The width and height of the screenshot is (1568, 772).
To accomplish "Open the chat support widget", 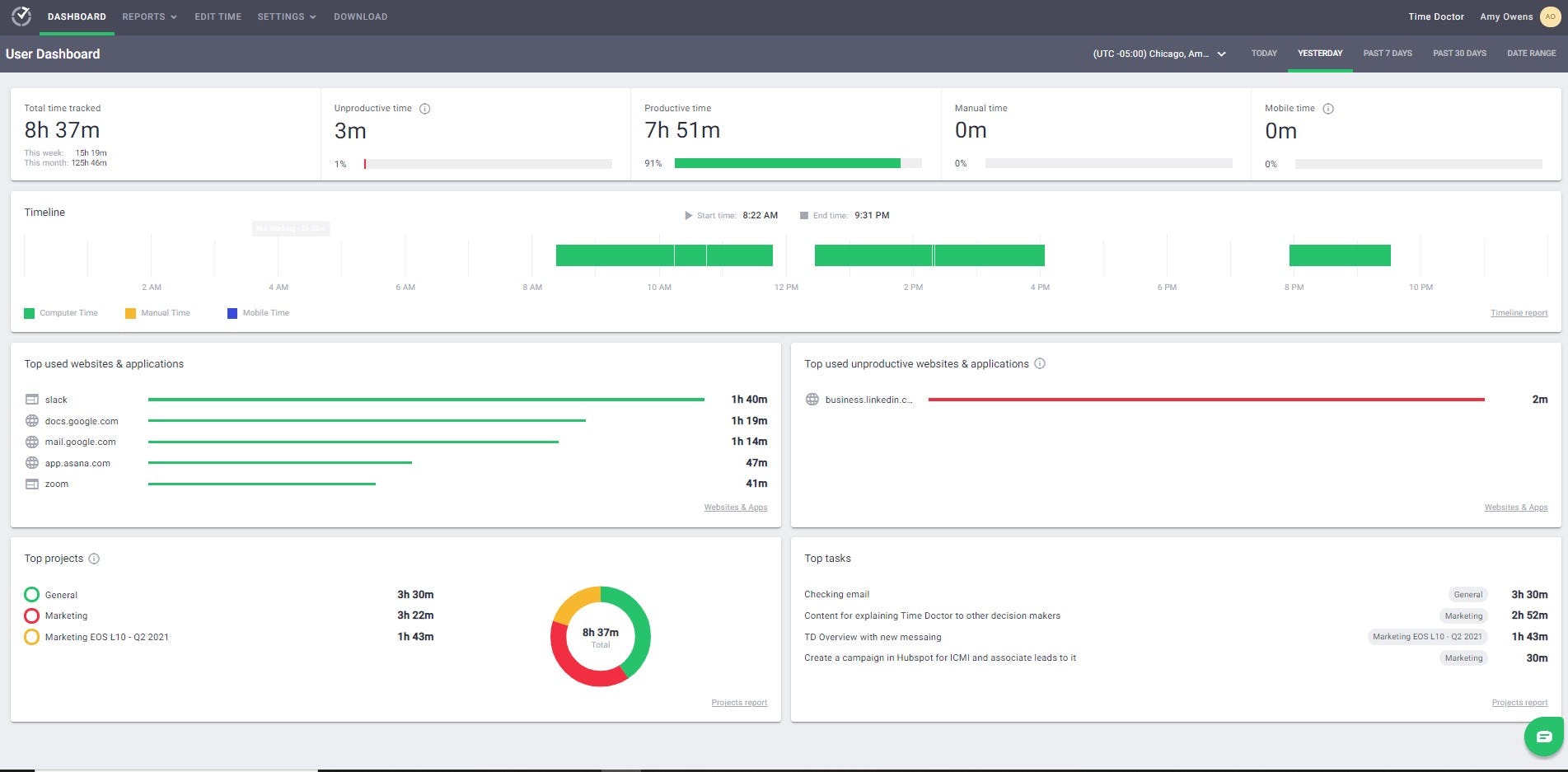I will pyautogui.click(x=1544, y=737).
